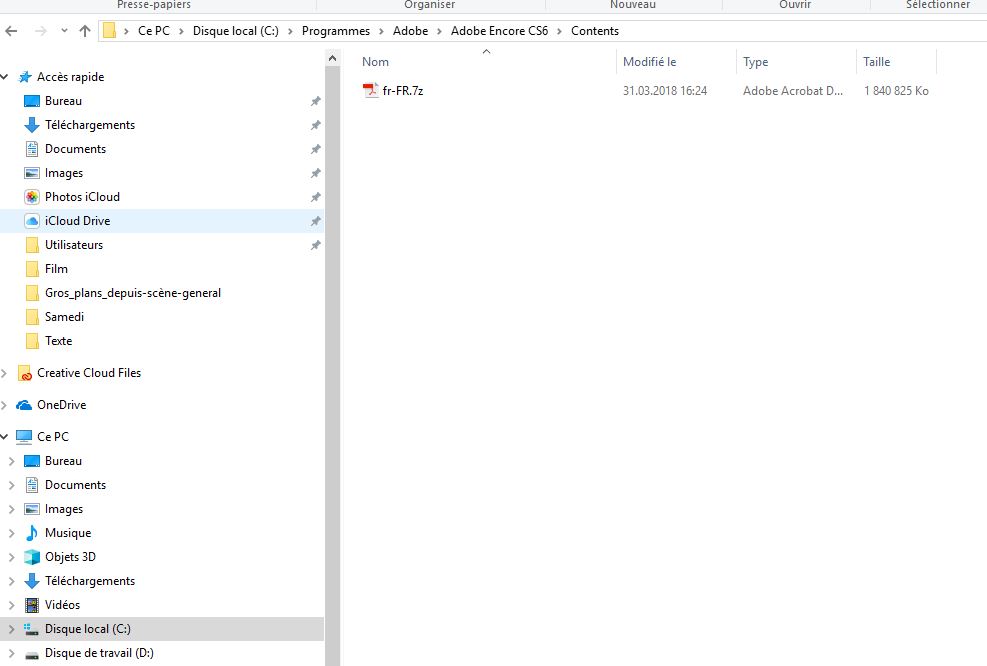
Task: Open chevron after Programmes breadcrumb
Action: 381,31
